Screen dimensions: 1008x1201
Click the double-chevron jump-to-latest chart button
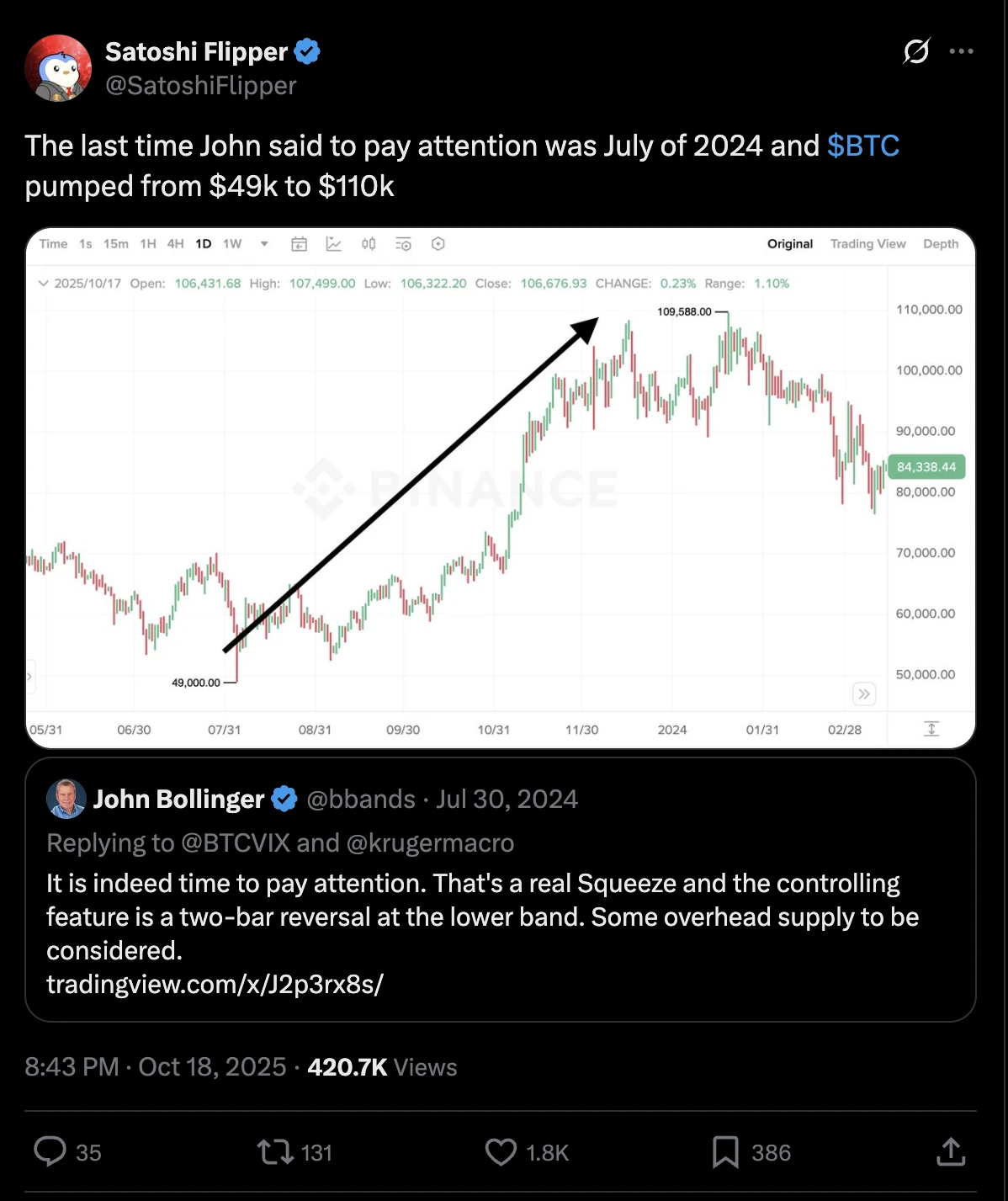coord(864,694)
